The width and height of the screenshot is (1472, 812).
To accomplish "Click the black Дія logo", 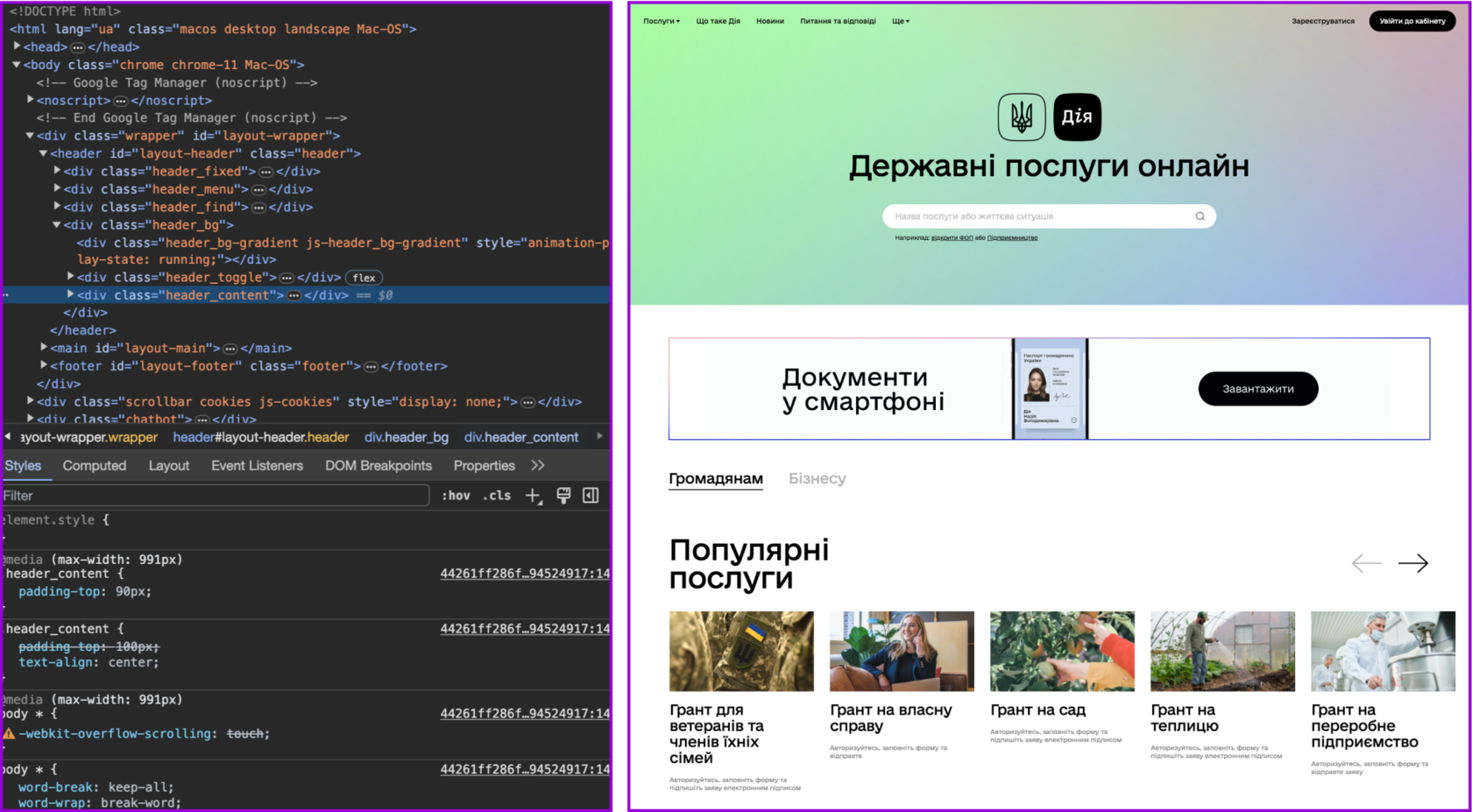I will 1077,117.
